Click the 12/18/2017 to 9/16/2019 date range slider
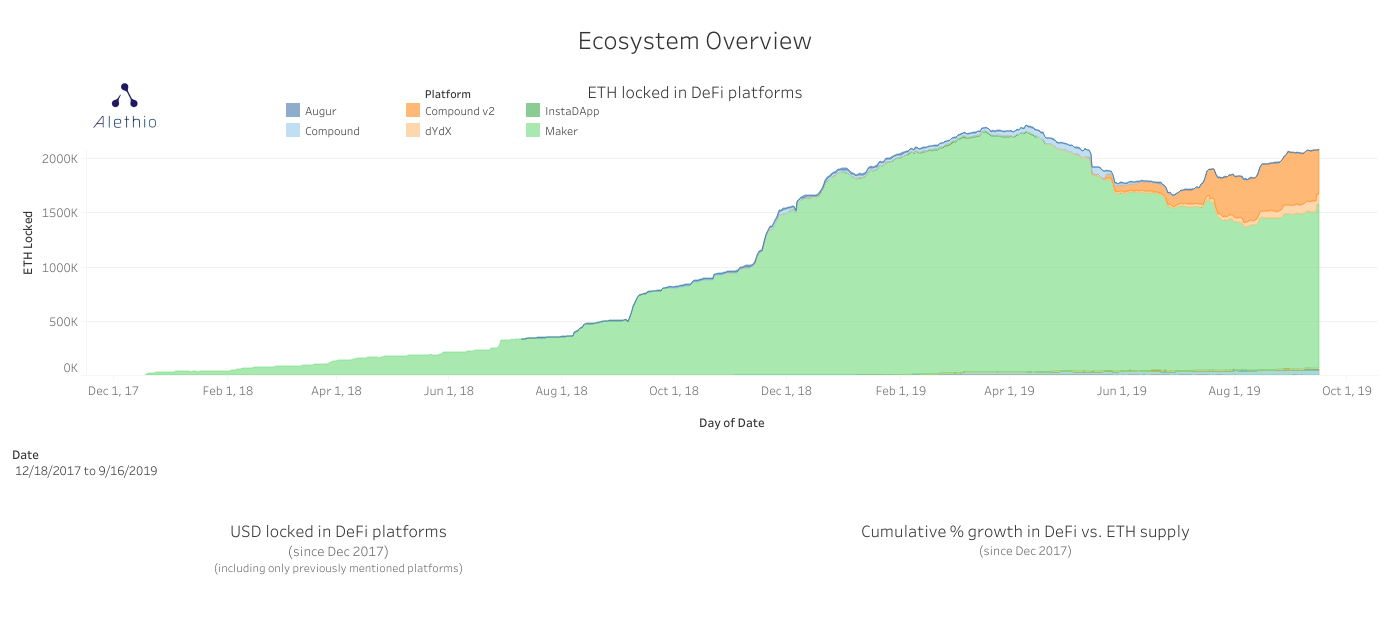This screenshot has height=624, width=1389. (x=85, y=470)
